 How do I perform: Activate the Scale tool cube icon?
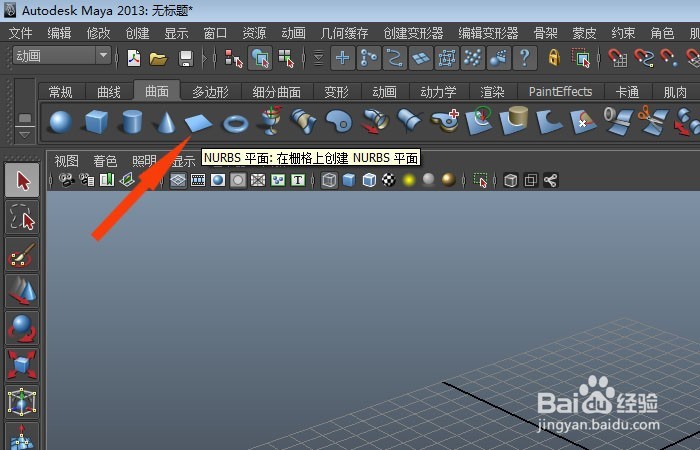pyautogui.click(x=22, y=365)
